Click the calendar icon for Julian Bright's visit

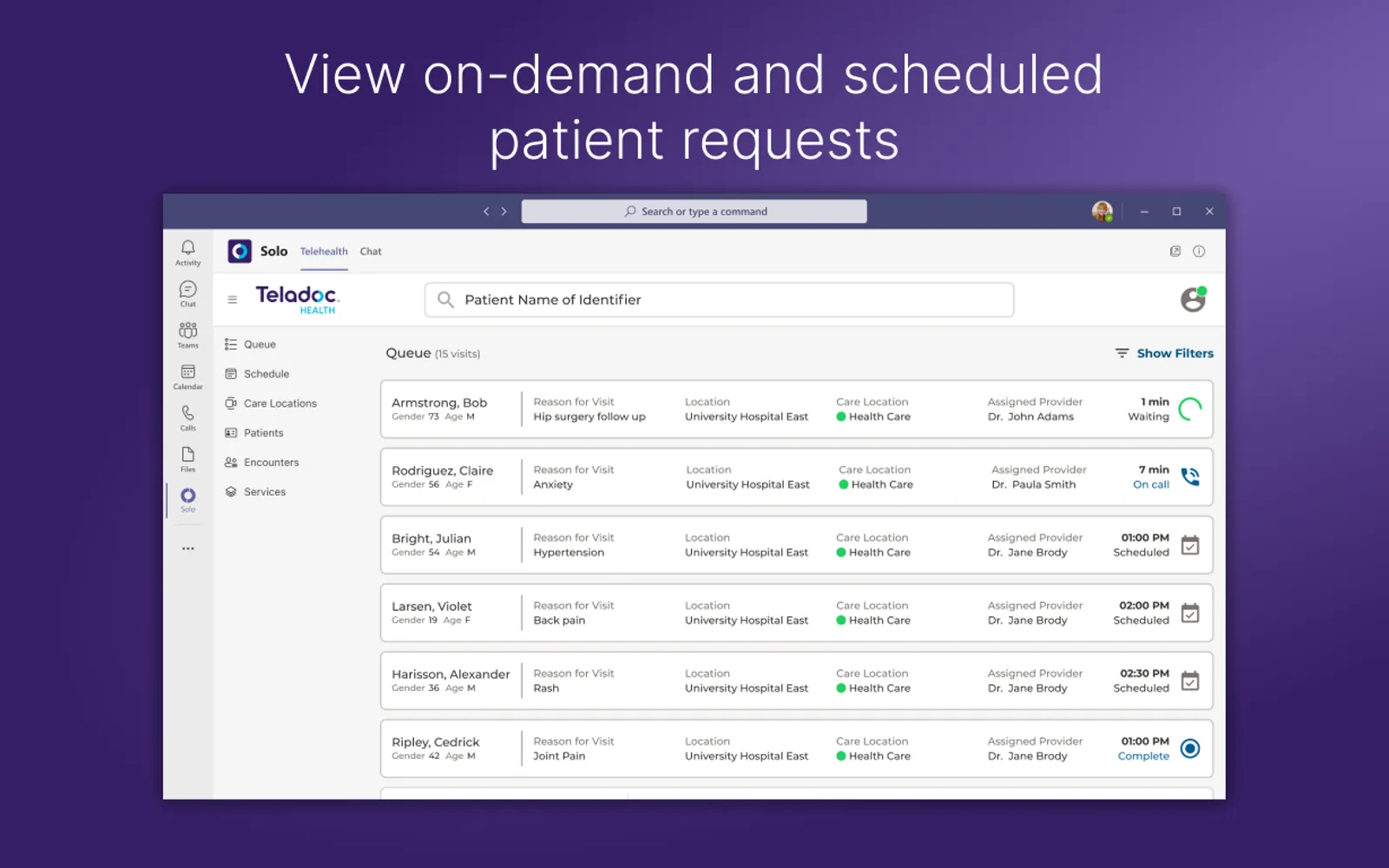click(1190, 545)
